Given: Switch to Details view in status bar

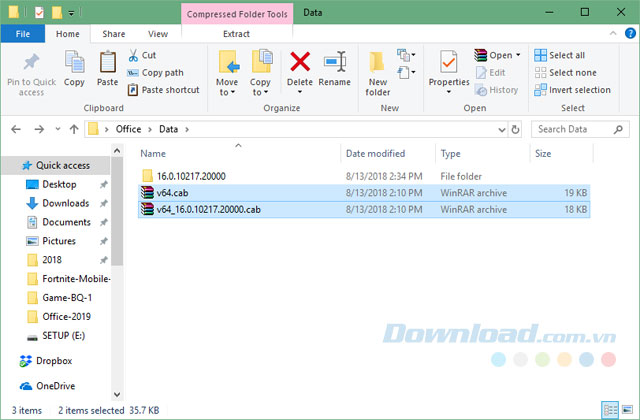Looking at the screenshot, I should [x=611, y=410].
